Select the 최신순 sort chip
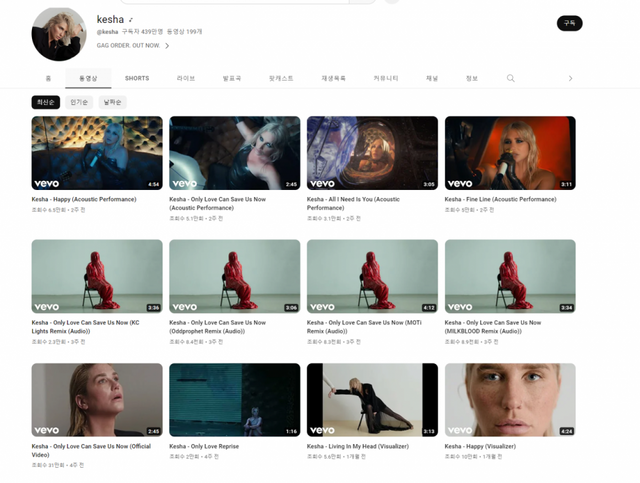 point(46,102)
